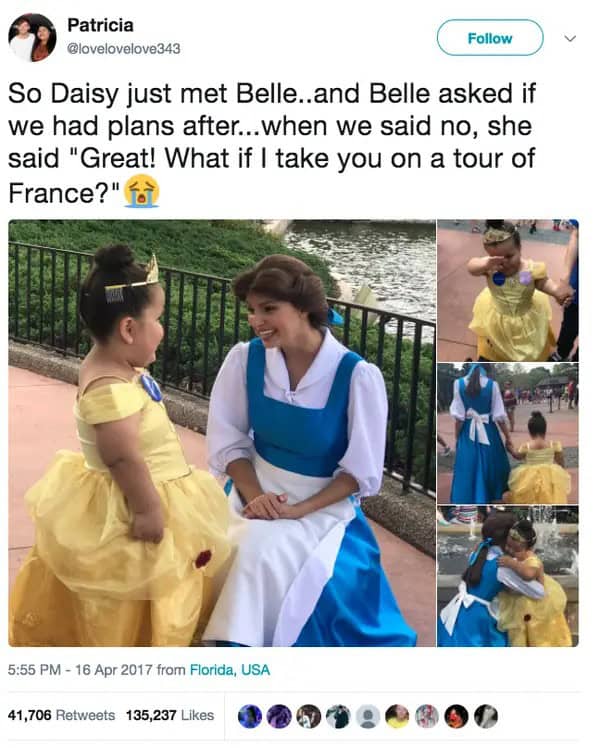Click the Follow button

click(x=490, y=38)
